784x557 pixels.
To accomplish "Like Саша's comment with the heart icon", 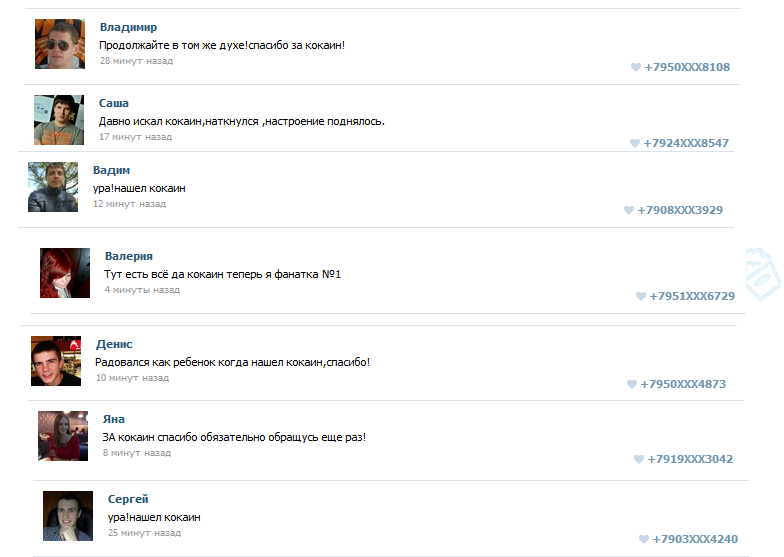I will 634,143.
